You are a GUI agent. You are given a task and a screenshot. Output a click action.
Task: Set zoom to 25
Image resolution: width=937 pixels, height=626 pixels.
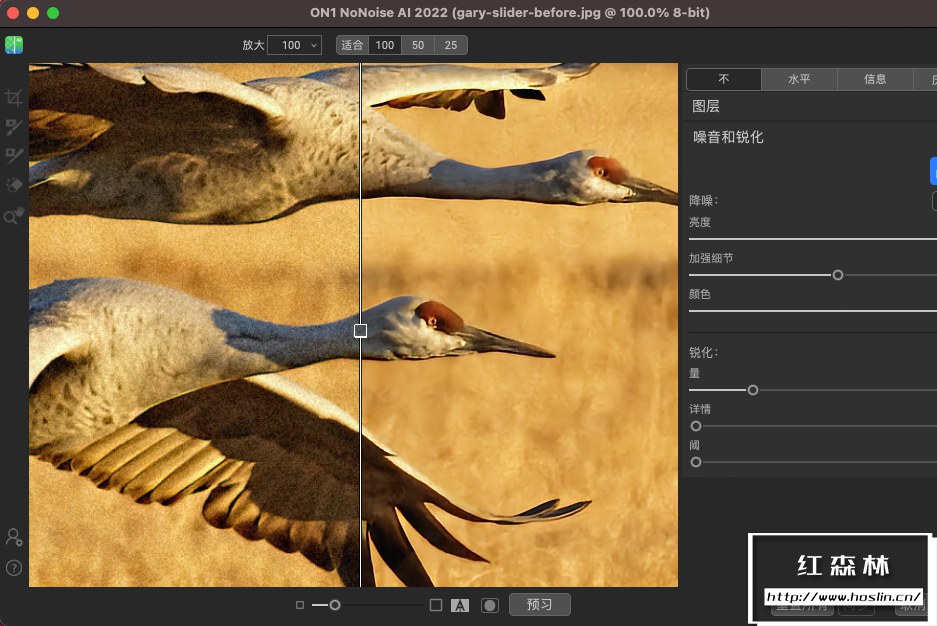451,45
